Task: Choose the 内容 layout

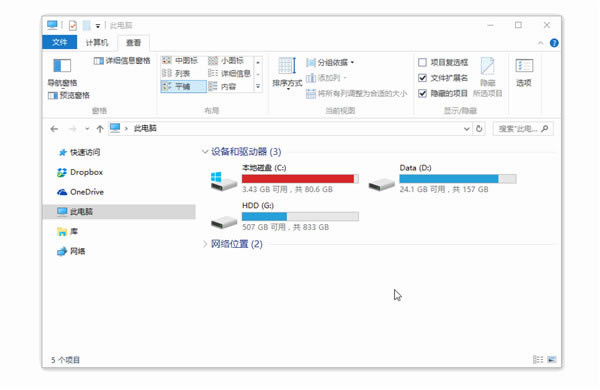Action: pyautogui.click(x=223, y=86)
